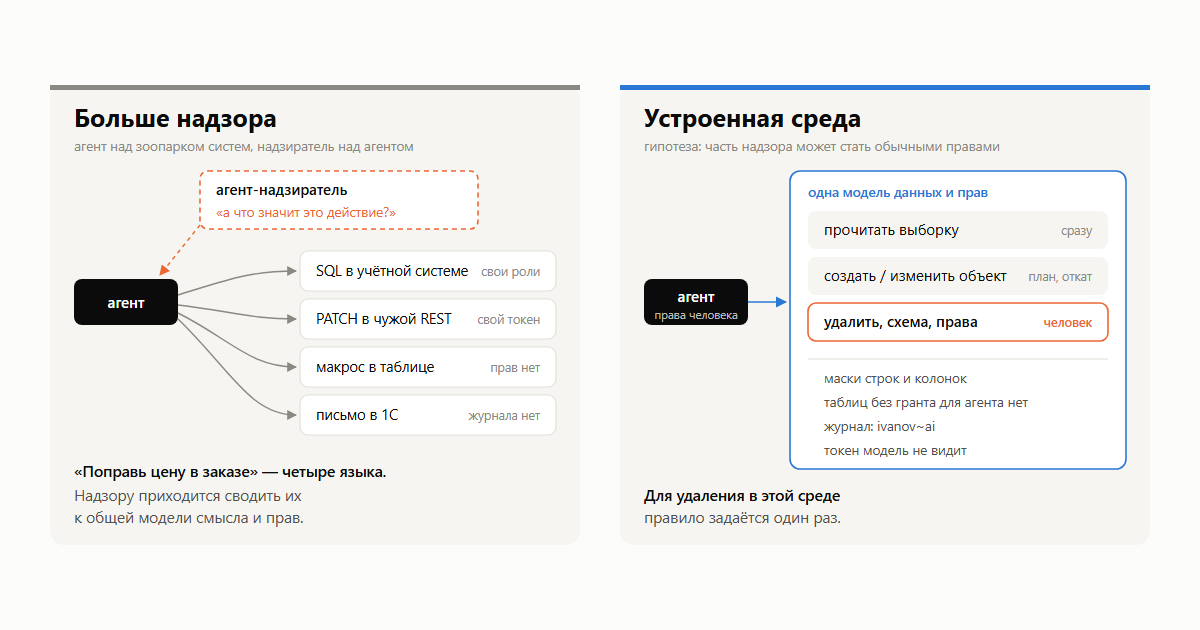Click the label «свои роли»
The image size is (1200, 630).
[x=510, y=272]
